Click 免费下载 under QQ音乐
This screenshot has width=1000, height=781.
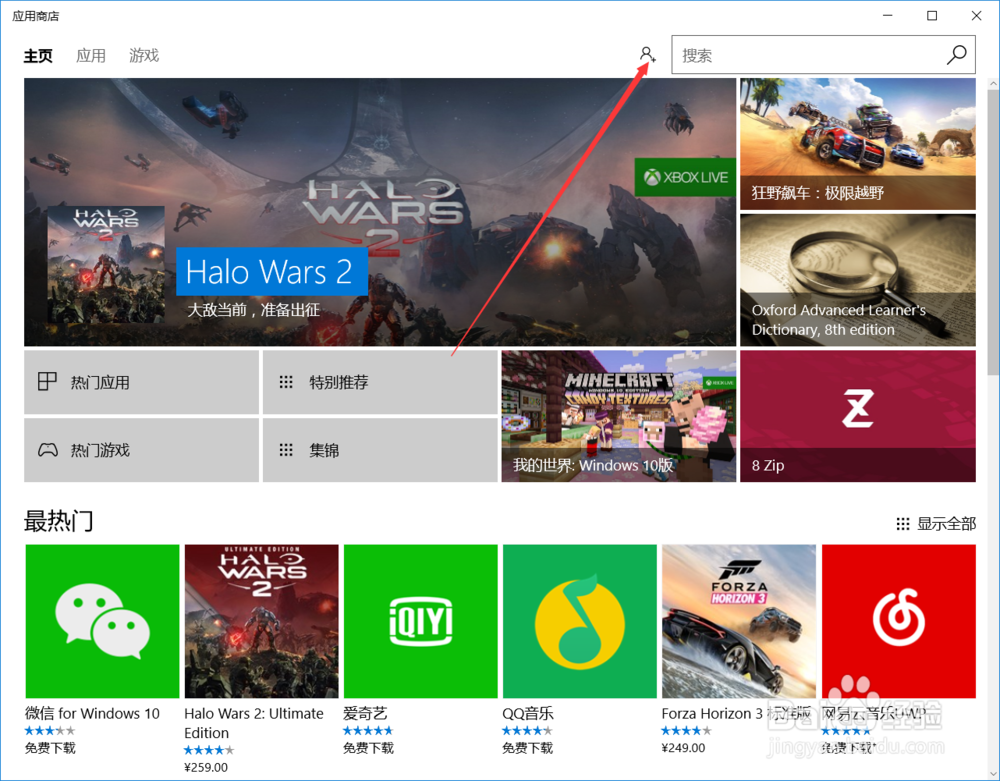tap(527, 748)
